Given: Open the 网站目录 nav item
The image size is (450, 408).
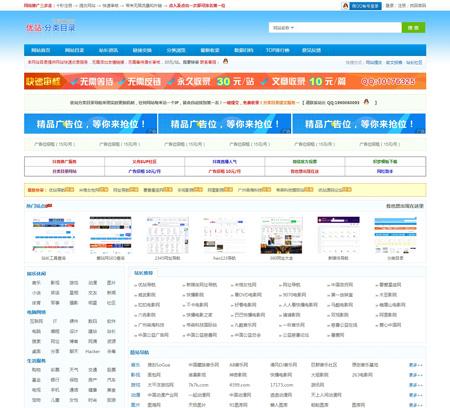Looking at the screenshot, I should tap(74, 50).
